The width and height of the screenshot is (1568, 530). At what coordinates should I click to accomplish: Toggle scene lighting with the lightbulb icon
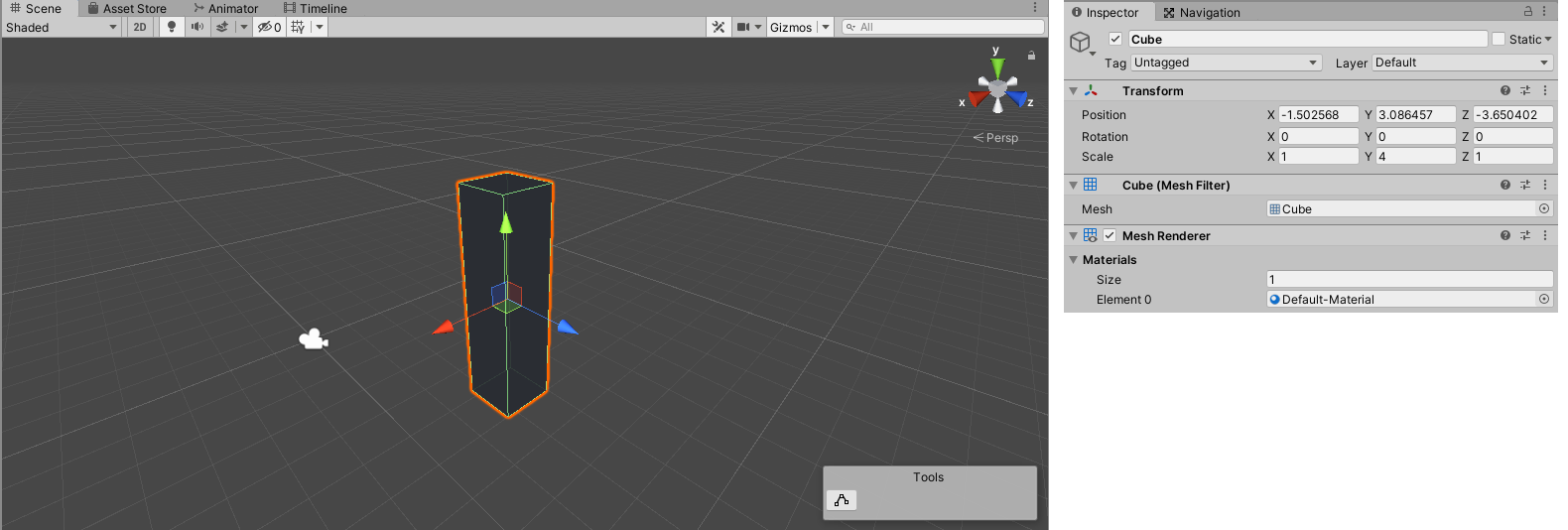[172, 27]
